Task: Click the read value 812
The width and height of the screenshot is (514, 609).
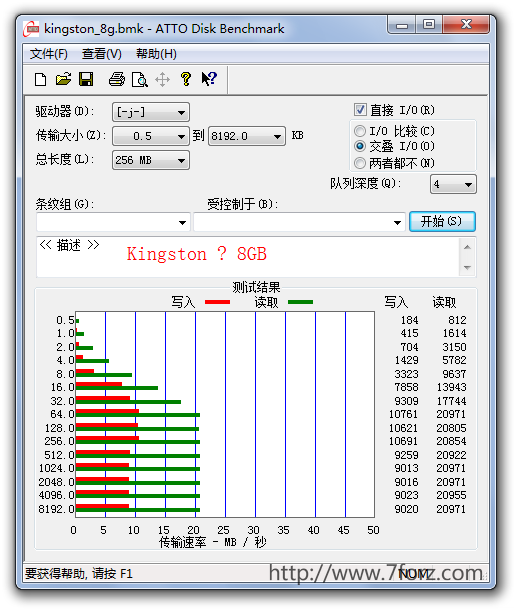Action: 457,320
